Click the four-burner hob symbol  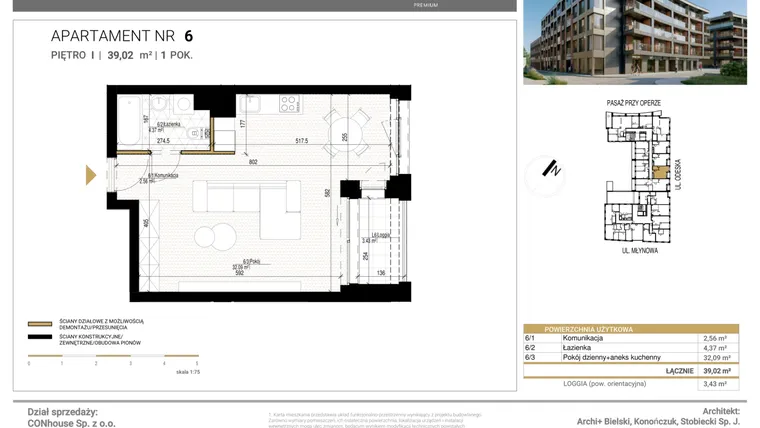coord(289,104)
